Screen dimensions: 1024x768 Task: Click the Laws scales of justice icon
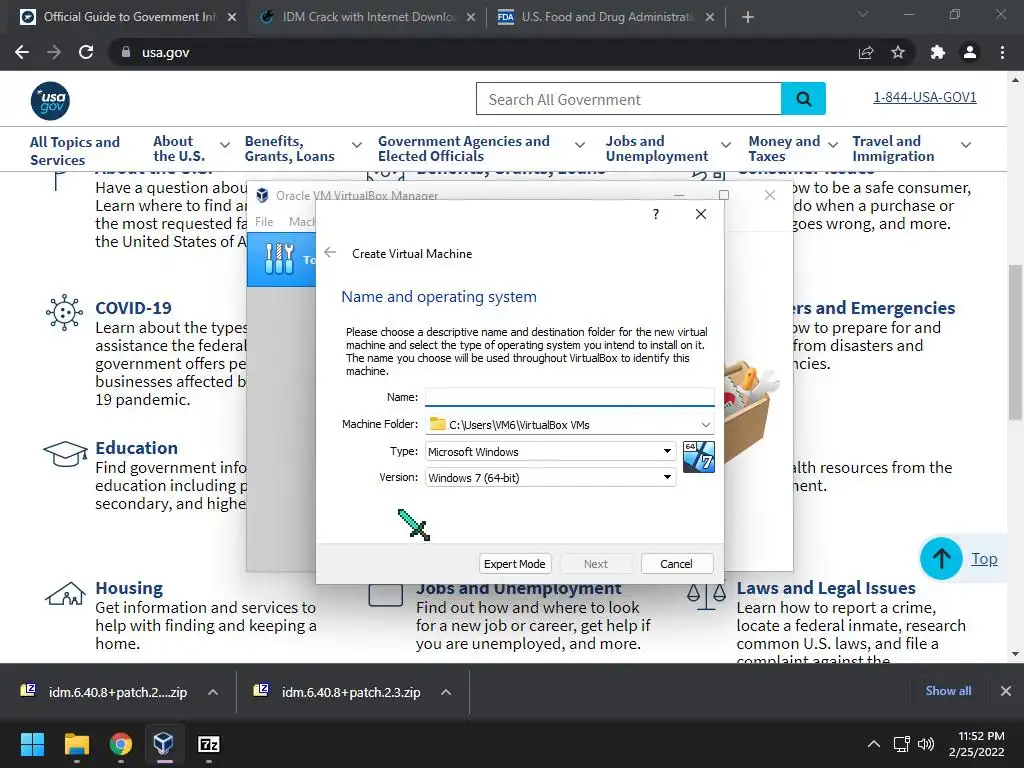pos(706,595)
